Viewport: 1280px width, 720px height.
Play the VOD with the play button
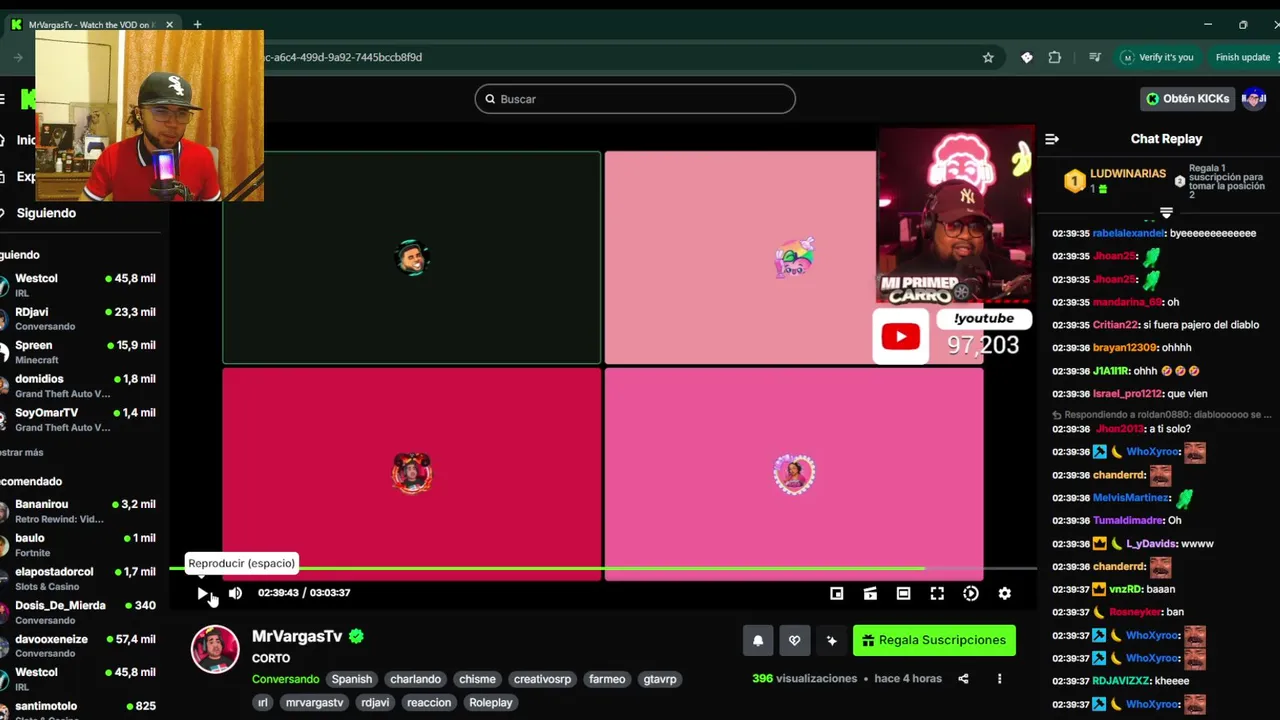(203, 593)
